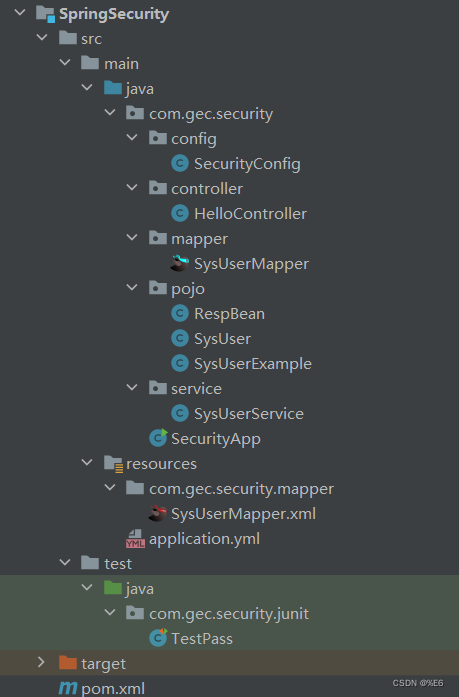Collapse the controller package chevron
This screenshot has width=459, height=697.
132,187
